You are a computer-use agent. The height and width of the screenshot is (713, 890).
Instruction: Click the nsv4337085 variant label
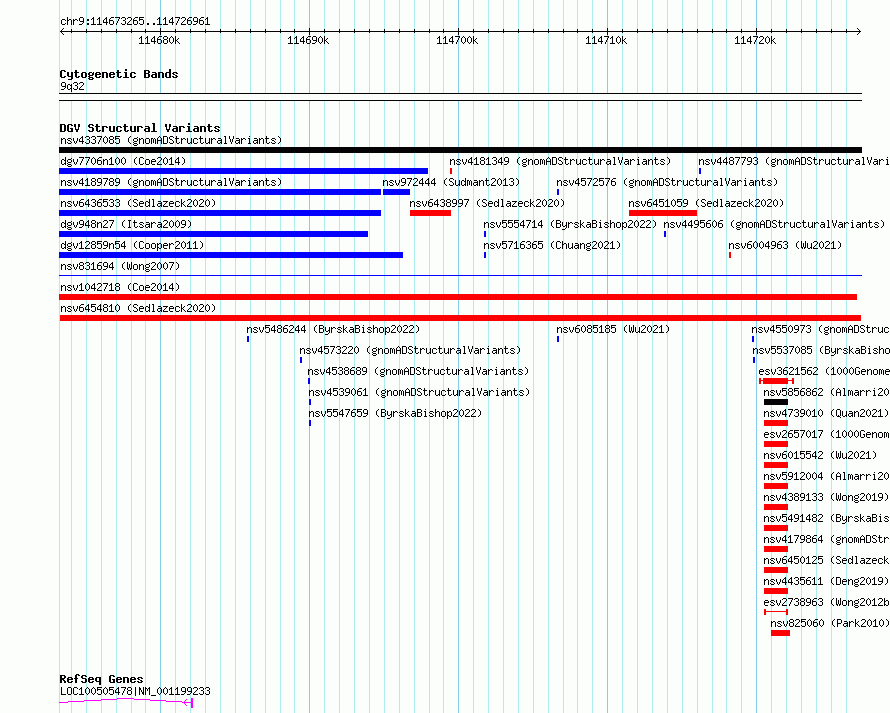171,140
